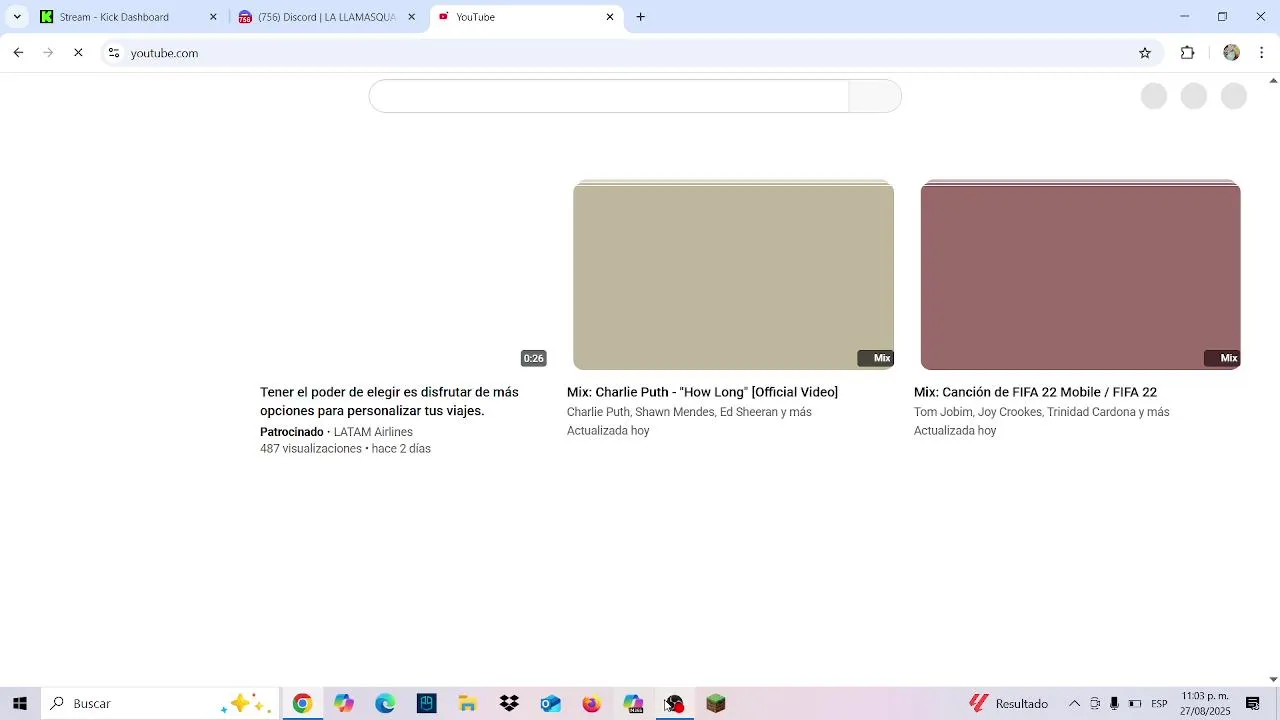Go forward to the next page

48,53
